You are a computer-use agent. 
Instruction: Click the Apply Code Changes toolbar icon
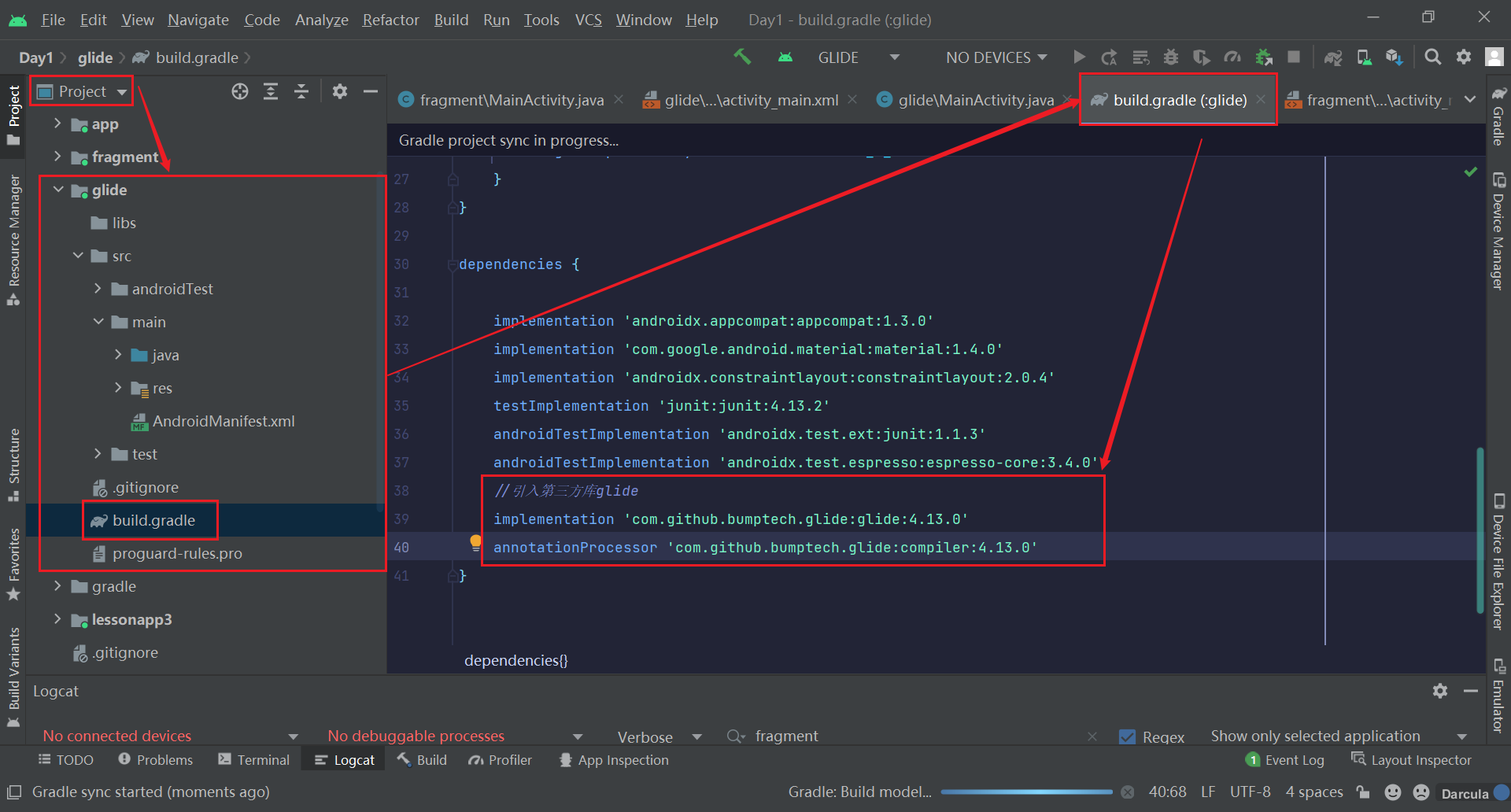click(x=1140, y=57)
